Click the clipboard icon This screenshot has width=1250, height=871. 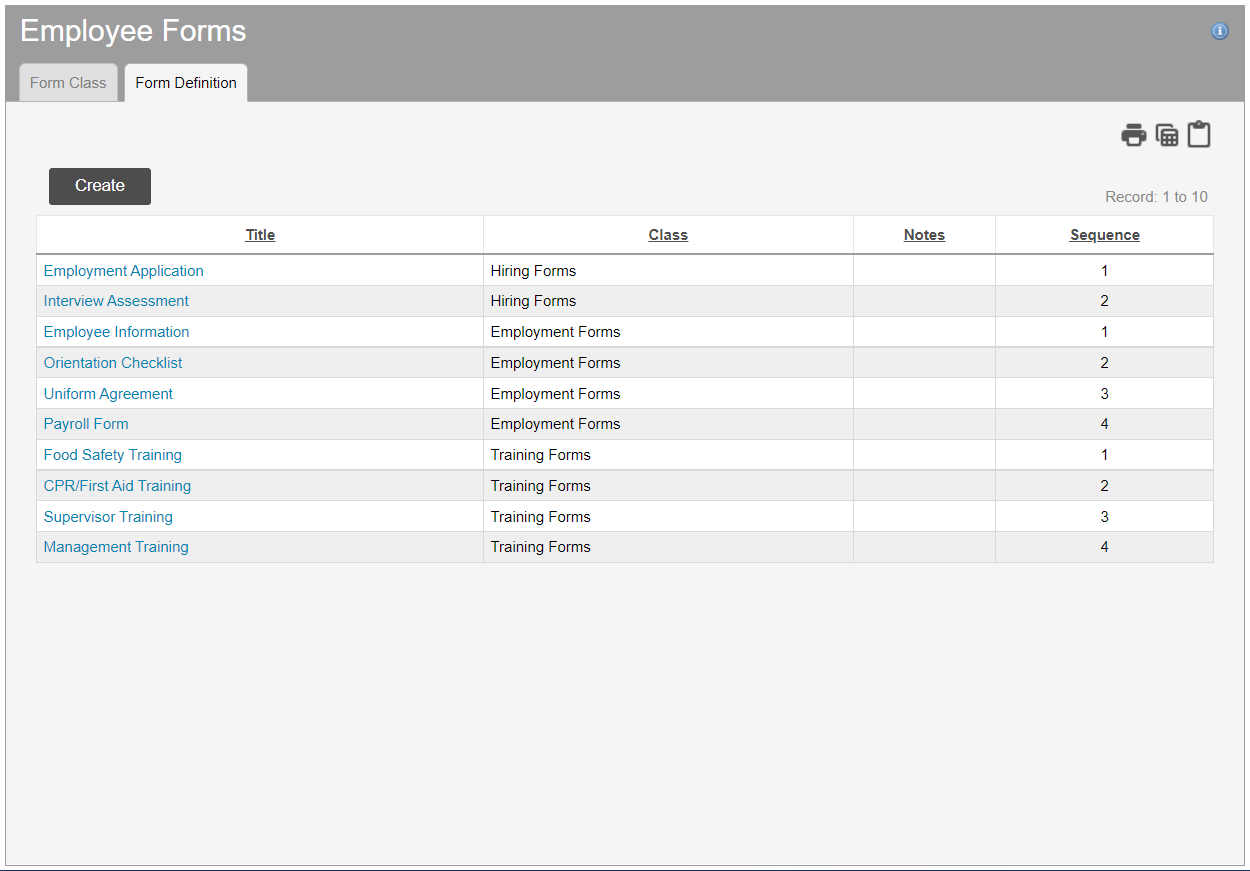pos(1199,134)
